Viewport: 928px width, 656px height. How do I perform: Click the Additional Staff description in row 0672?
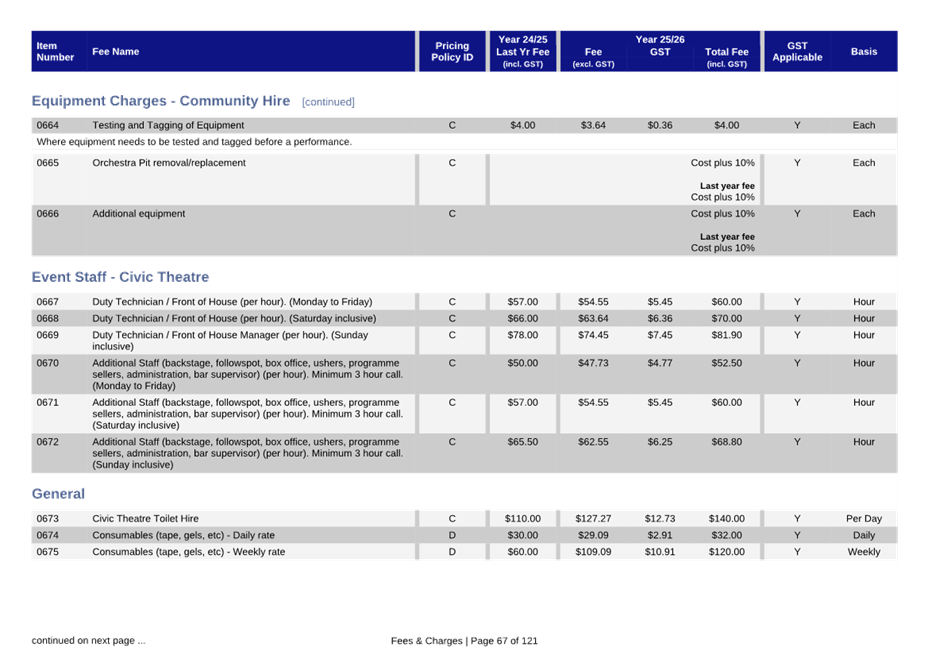tap(247, 454)
